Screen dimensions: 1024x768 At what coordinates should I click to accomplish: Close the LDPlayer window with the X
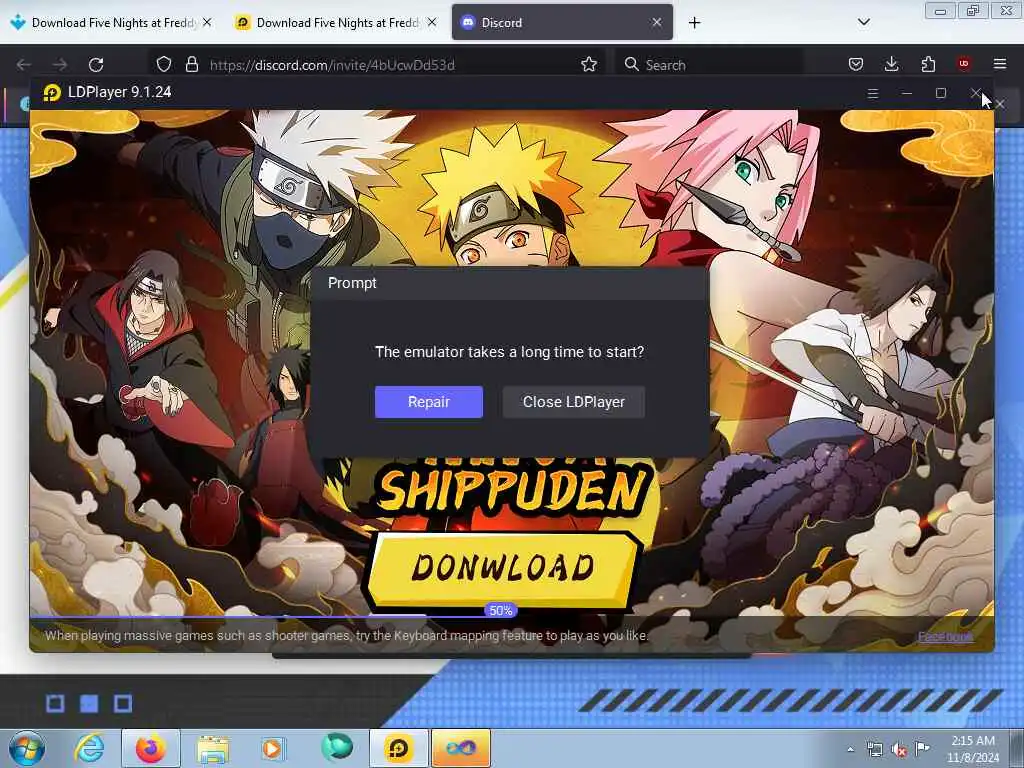point(975,93)
